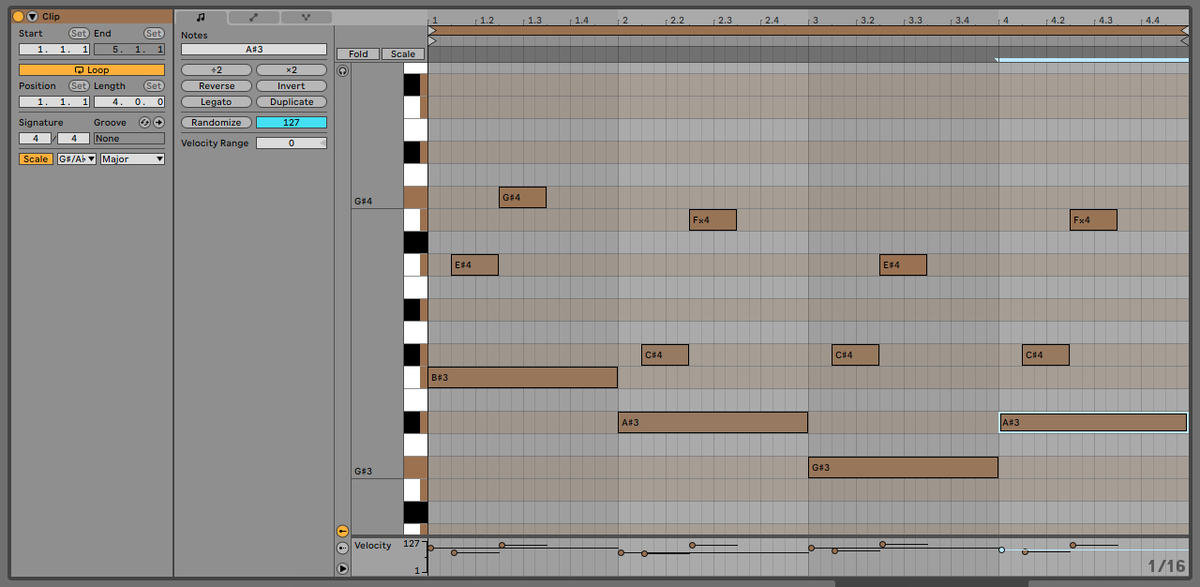
Task: Toggle the chance lane button below velocity toggle
Action: [342, 549]
